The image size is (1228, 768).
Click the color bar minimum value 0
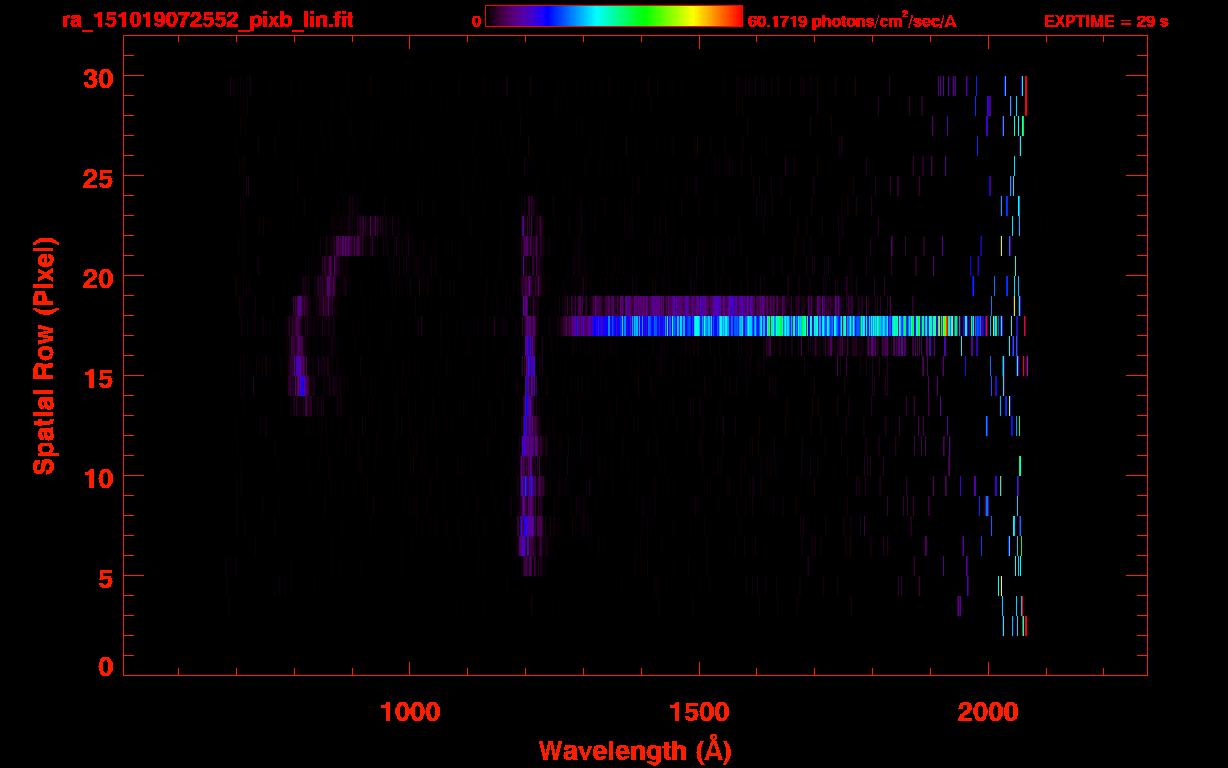(x=477, y=22)
